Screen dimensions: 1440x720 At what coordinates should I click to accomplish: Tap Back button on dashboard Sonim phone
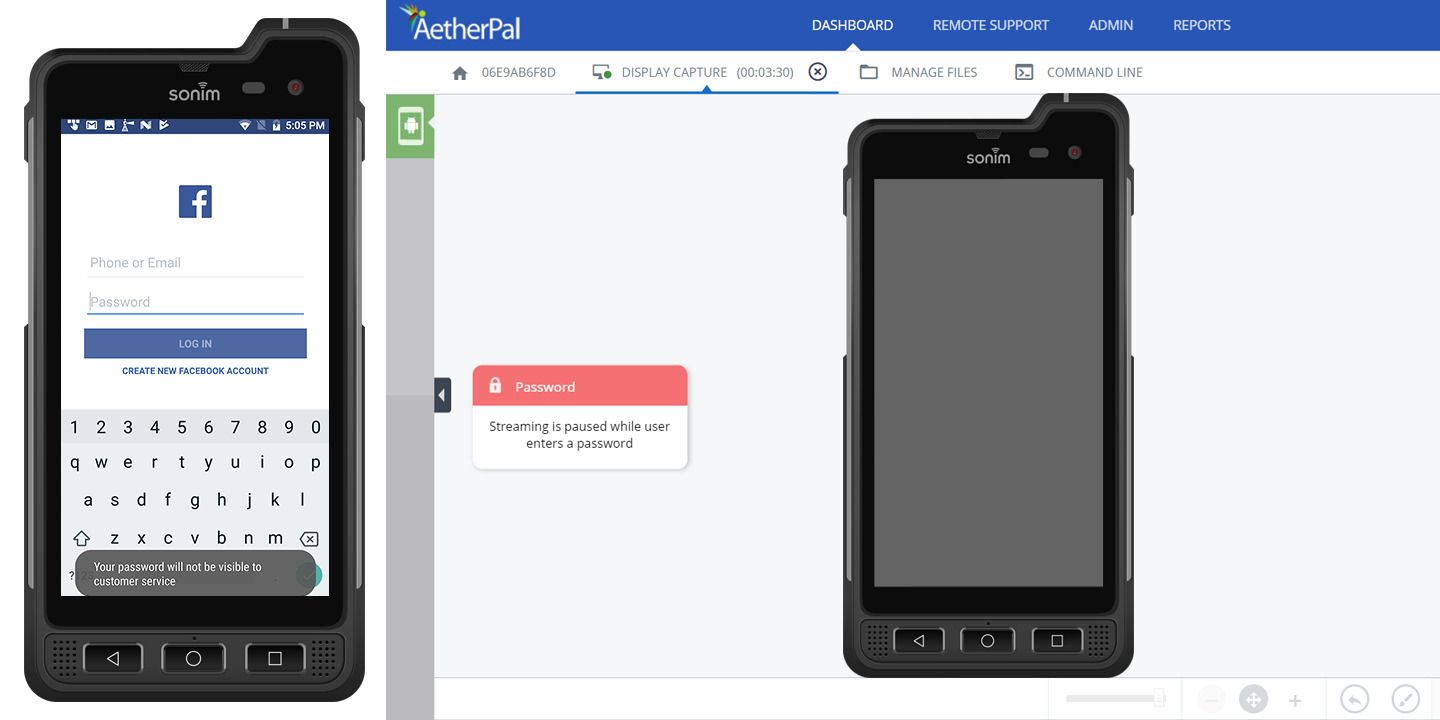point(919,640)
